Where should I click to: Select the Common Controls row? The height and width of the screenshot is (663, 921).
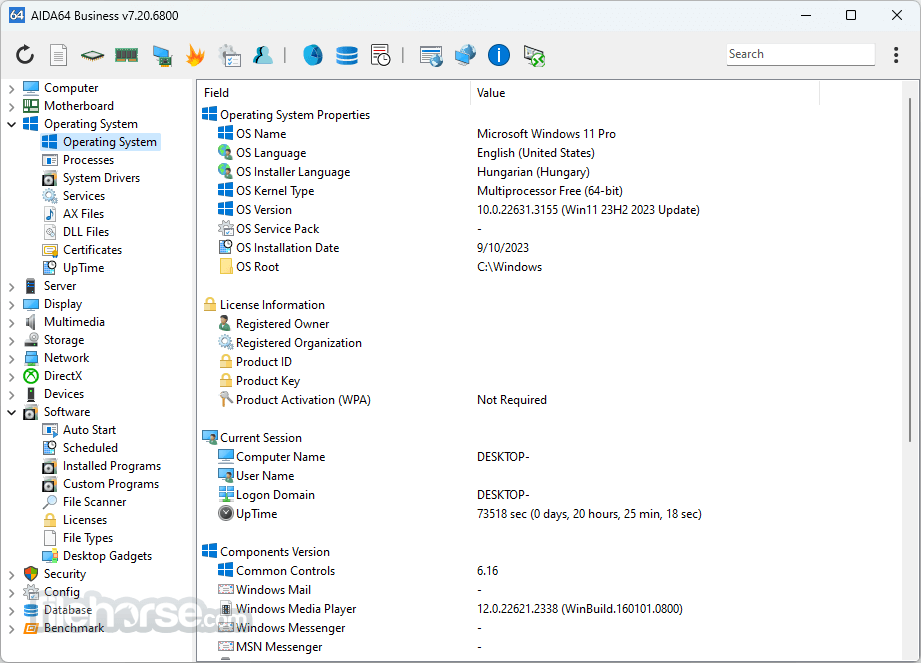(x=551, y=571)
